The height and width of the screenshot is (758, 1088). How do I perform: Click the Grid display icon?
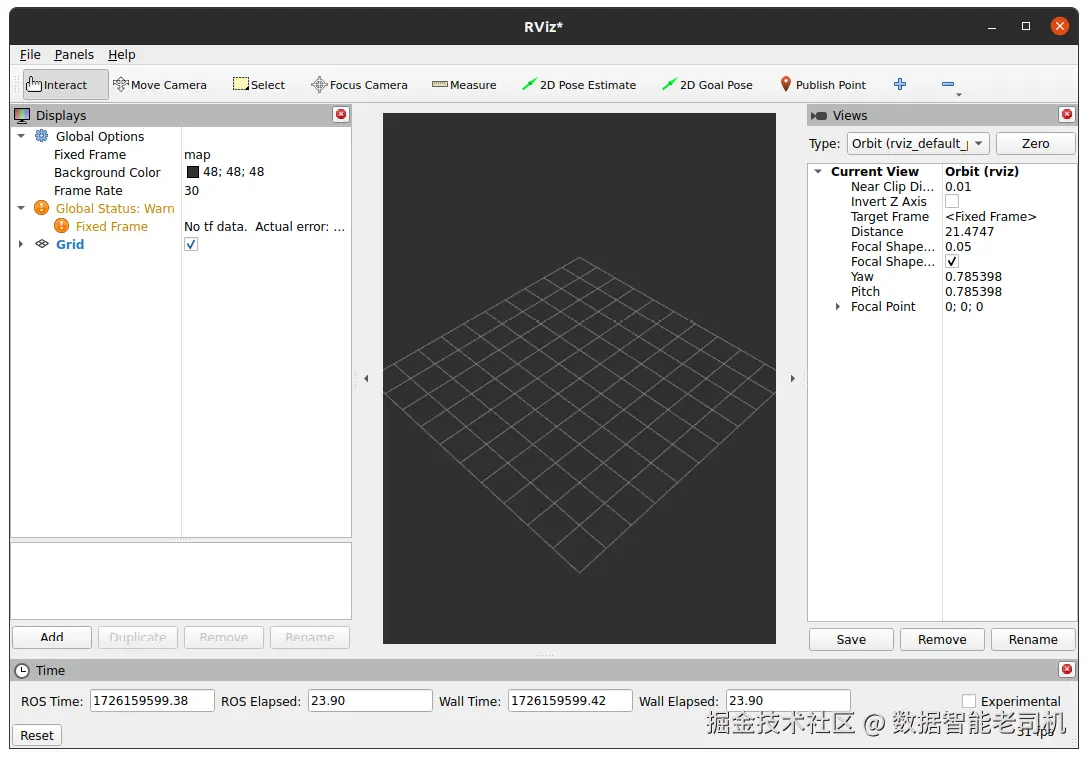click(42, 244)
